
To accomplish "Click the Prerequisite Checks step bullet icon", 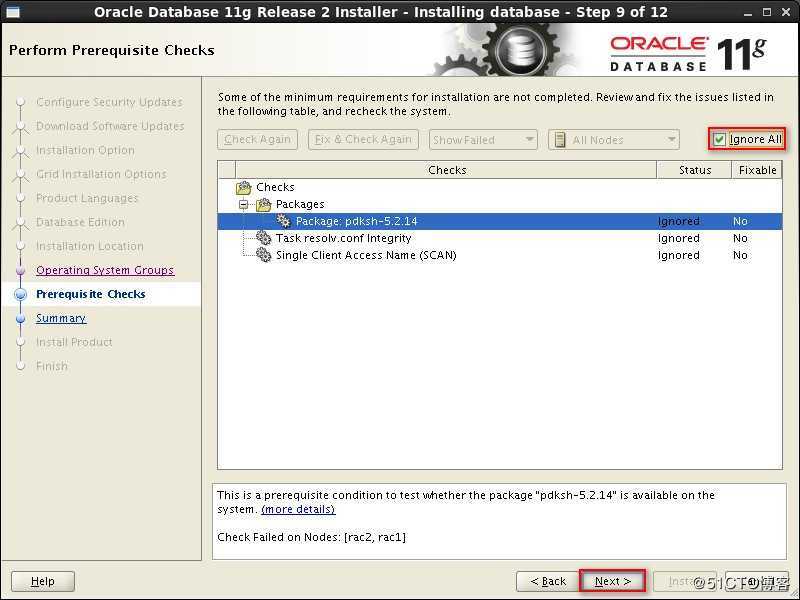I will (20, 294).
